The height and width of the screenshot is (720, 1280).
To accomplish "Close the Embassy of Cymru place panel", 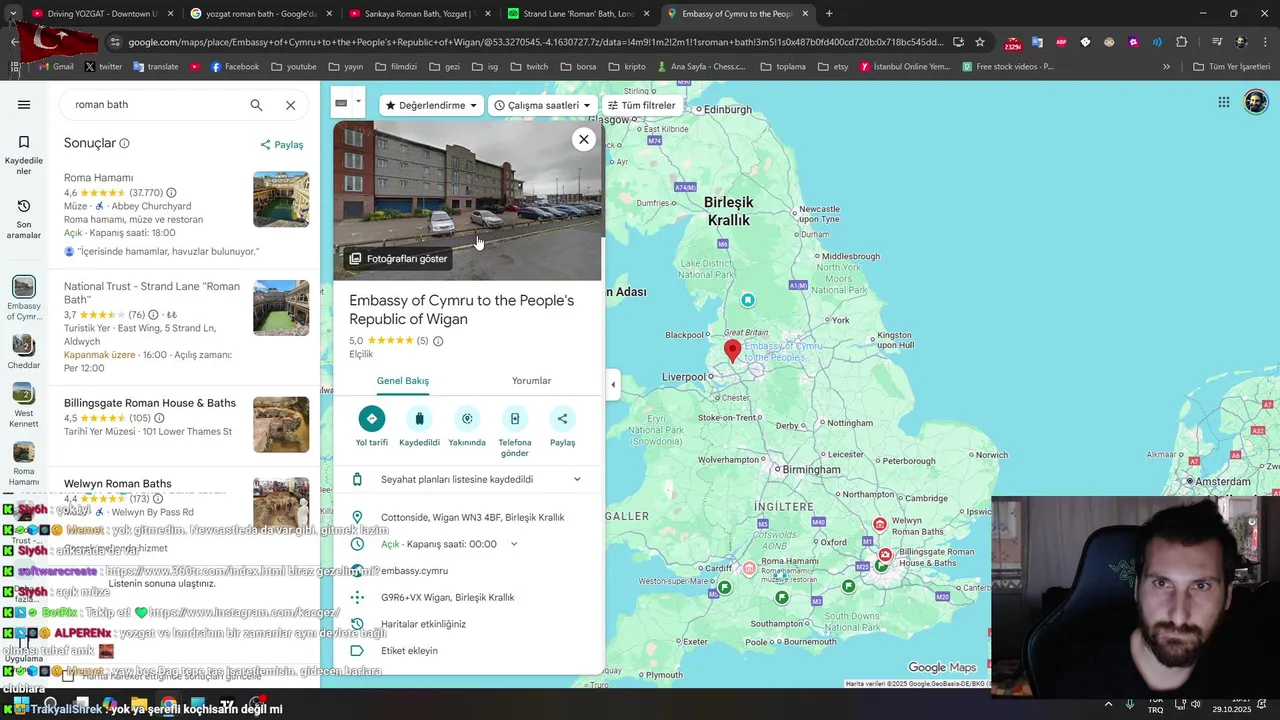I will point(584,139).
